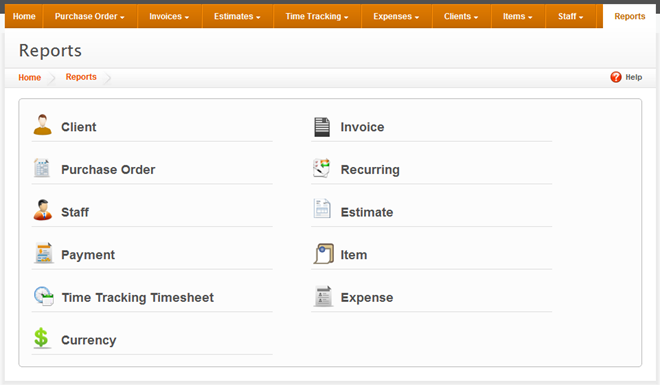Image resolution: width=660 pixels, height=385 pixels.
Task: Click the Recurring report icon
Action: (322, 168)
